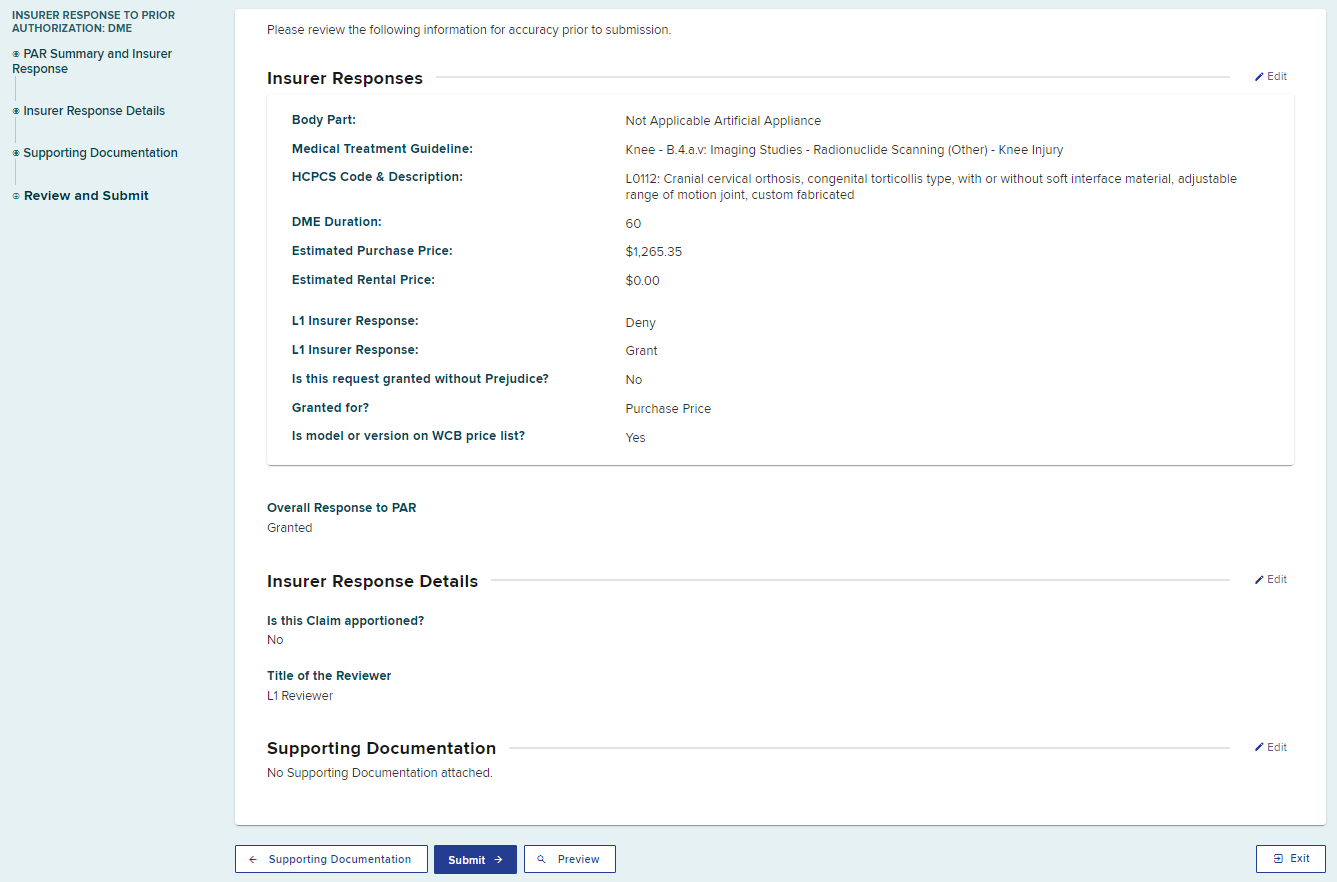Click the pencil icon beside Insurer Responses

coord(1259,77)
